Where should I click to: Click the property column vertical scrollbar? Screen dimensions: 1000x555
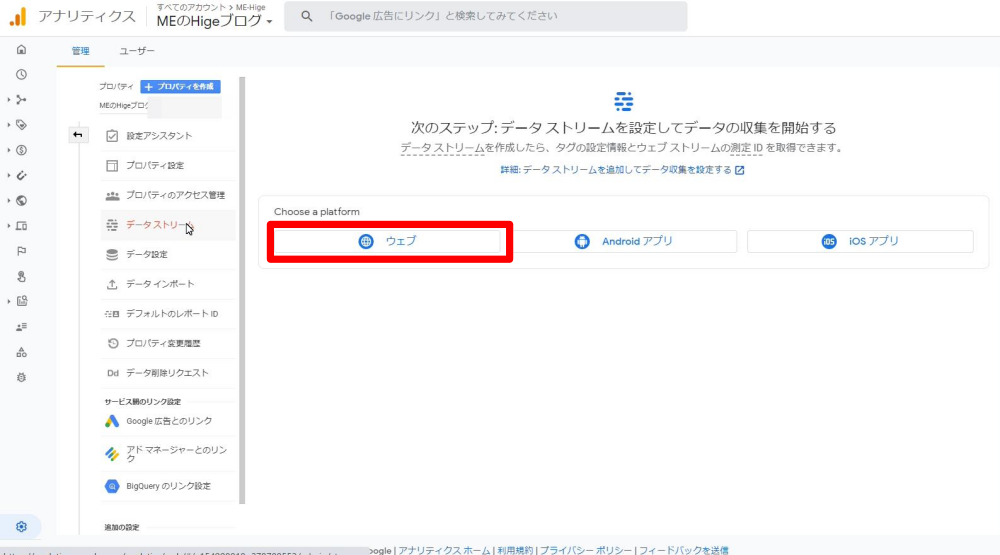coord(242,290)
